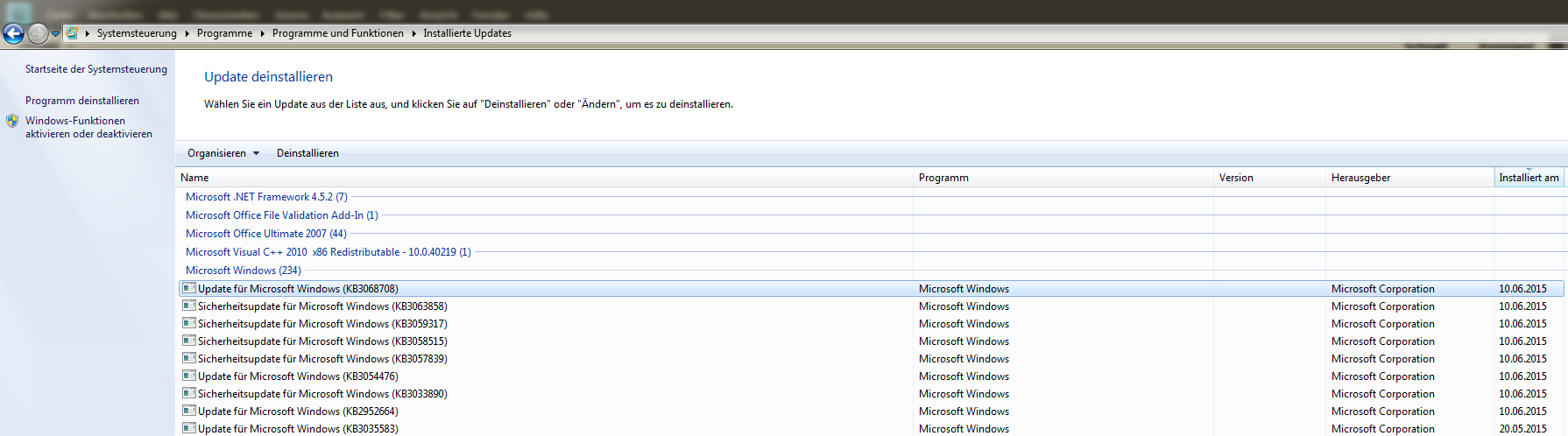Viewport: 1568px width, 436px height.
Task: Click icon of security update KB3063858
Action: pyautogui.click(x=189, y=306)
